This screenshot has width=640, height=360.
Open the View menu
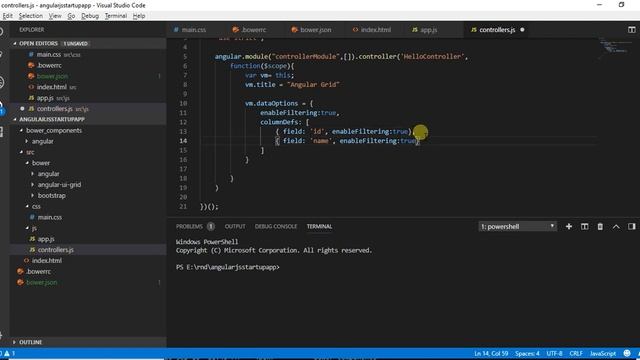click(x=55, y=16)
